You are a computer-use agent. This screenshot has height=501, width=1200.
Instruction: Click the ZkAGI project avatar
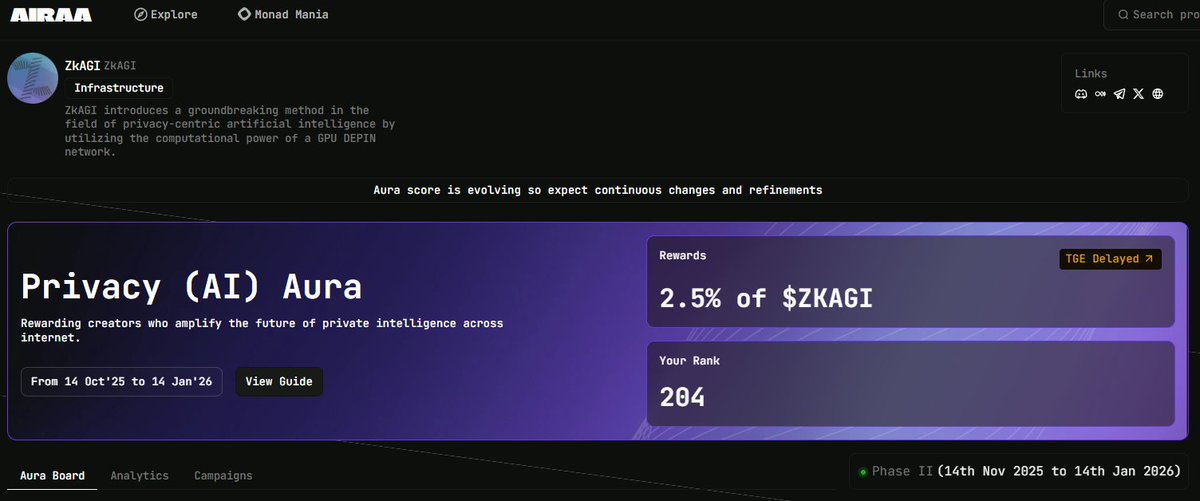33,78
